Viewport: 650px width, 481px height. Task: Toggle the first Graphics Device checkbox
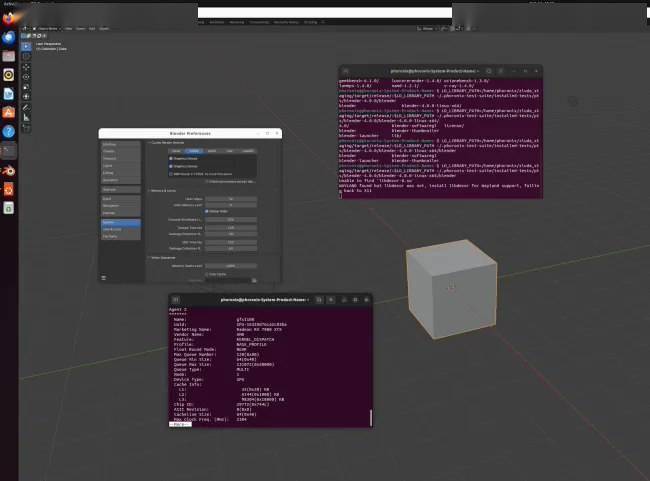pos(171,158)
